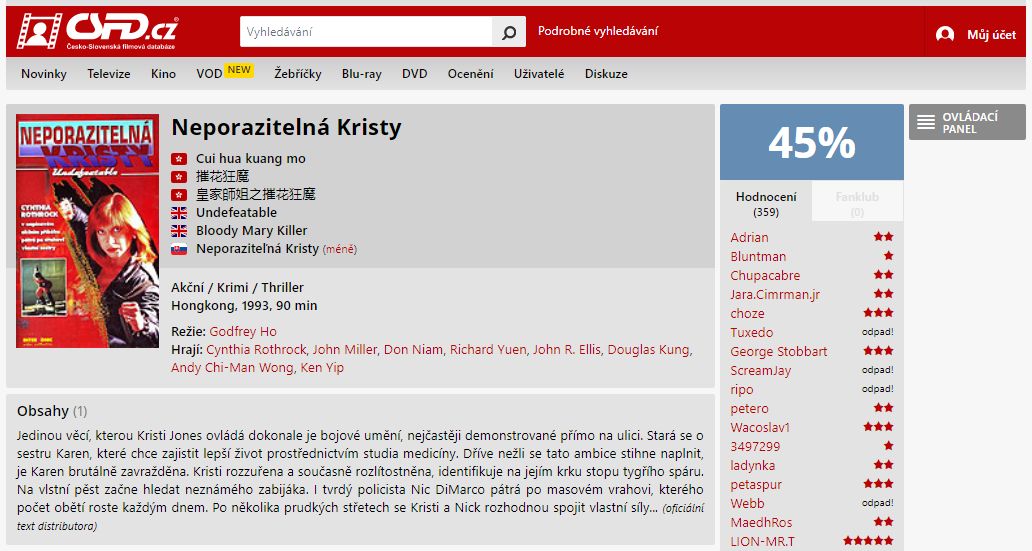The width and height of the screenshot is (1032, 551).
Task: Open user 3497299's profile
Action: pos(755,447)
